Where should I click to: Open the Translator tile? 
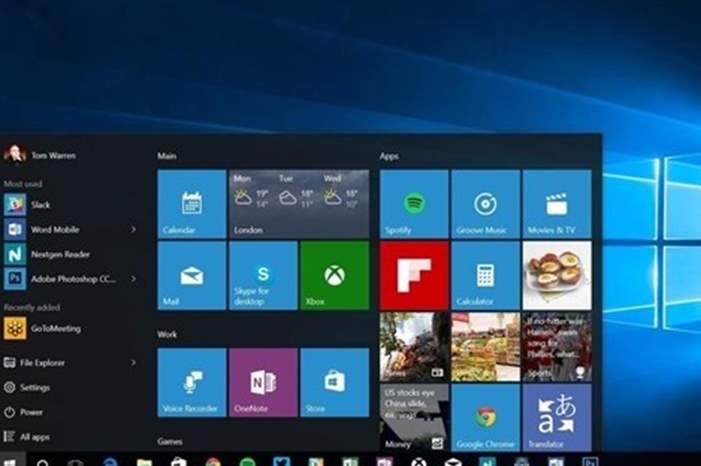(556, 418)
